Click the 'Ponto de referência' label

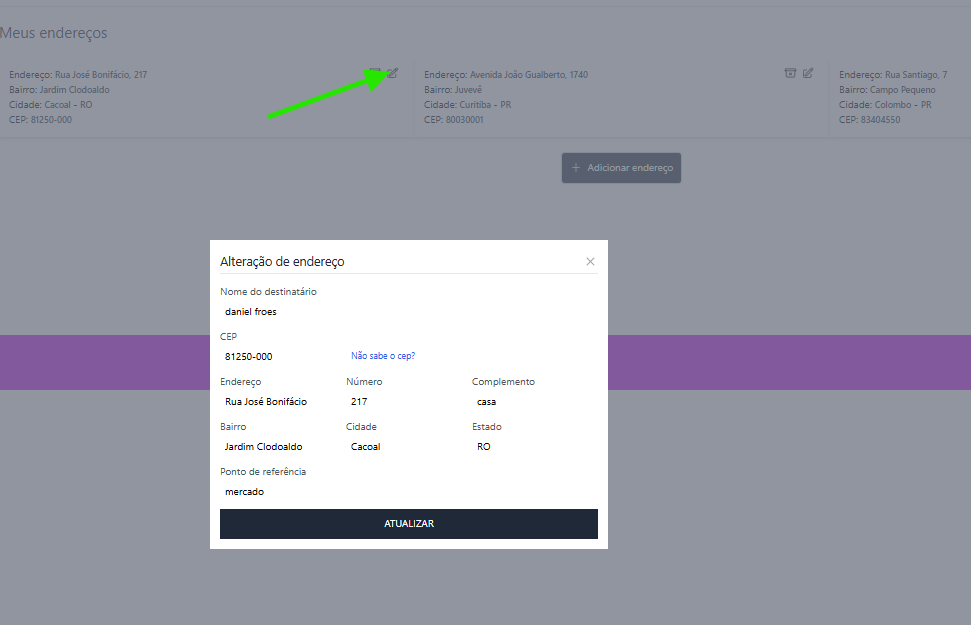263,472
